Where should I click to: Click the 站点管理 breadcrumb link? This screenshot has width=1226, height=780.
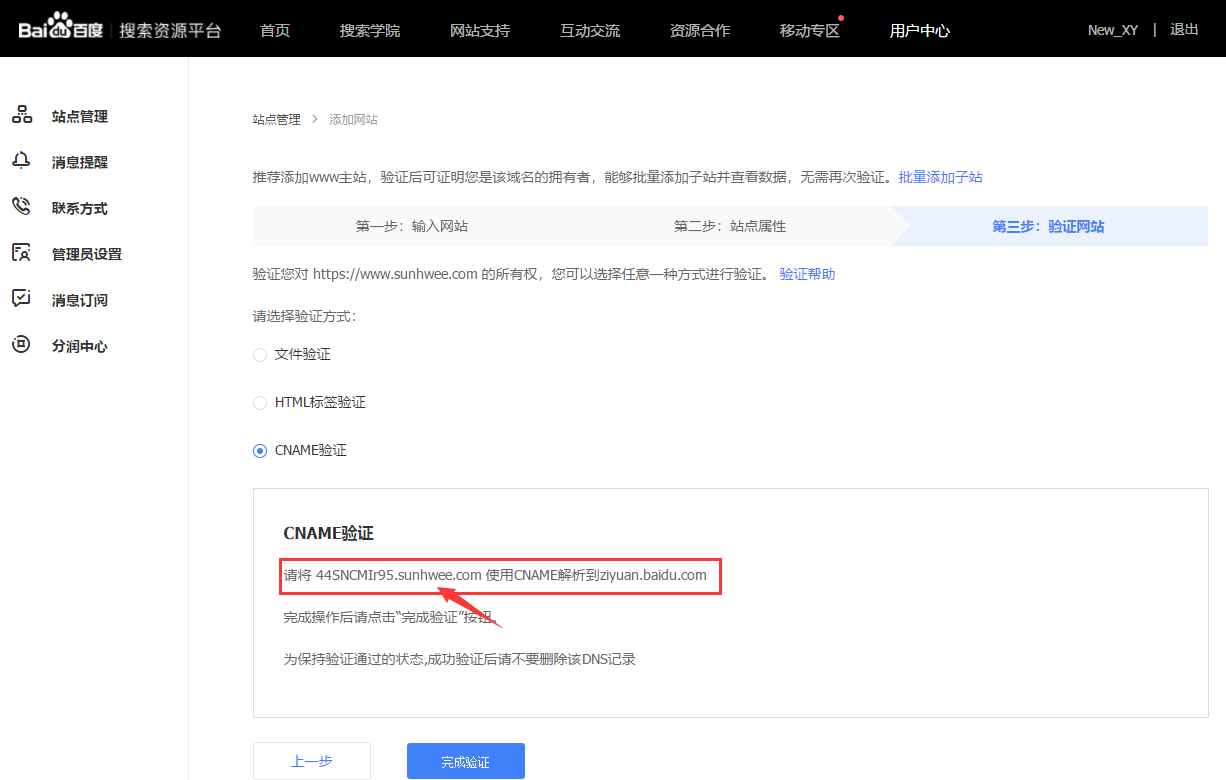[276, 119]
